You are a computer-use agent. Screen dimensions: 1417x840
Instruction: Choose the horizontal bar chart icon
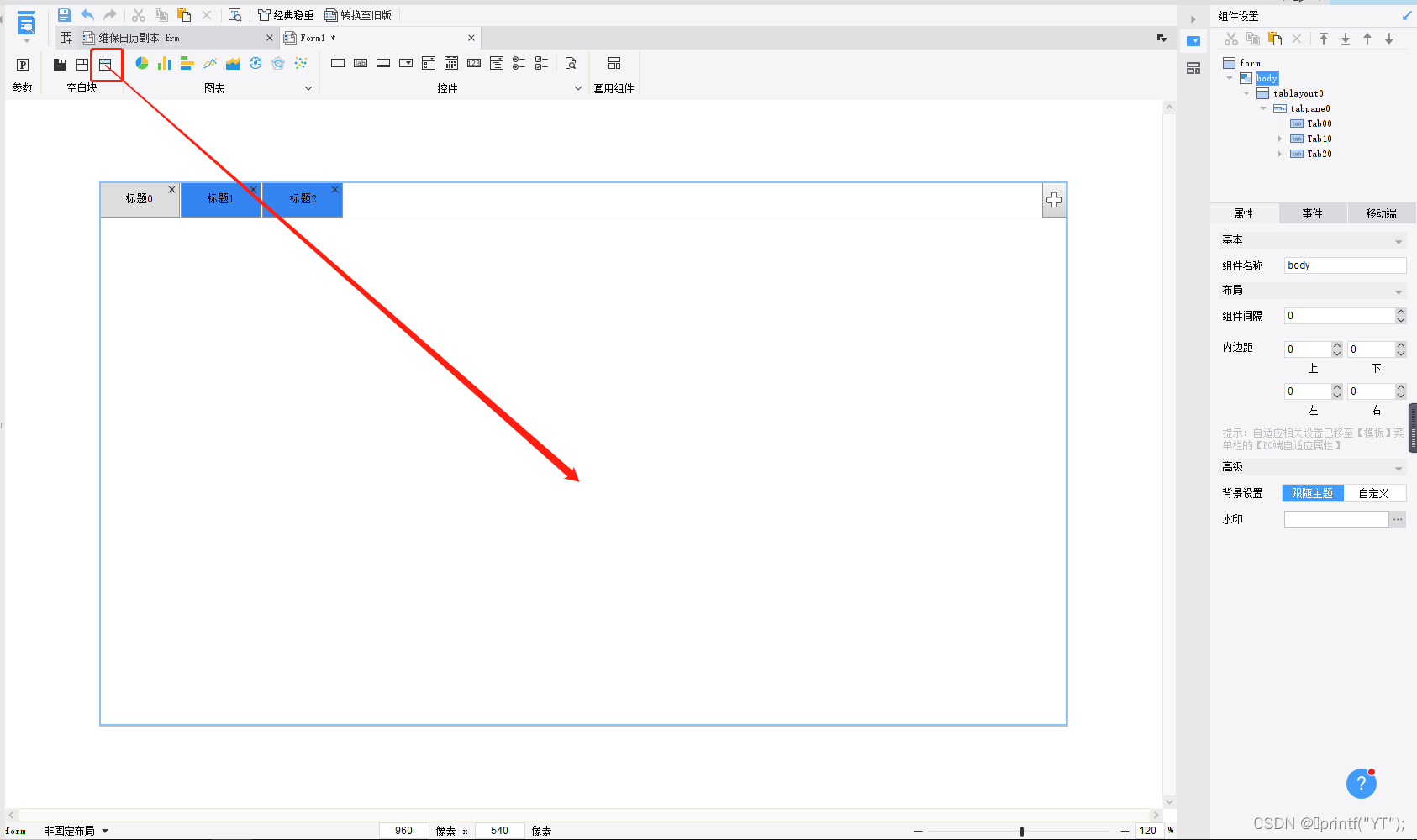[187, 63]
